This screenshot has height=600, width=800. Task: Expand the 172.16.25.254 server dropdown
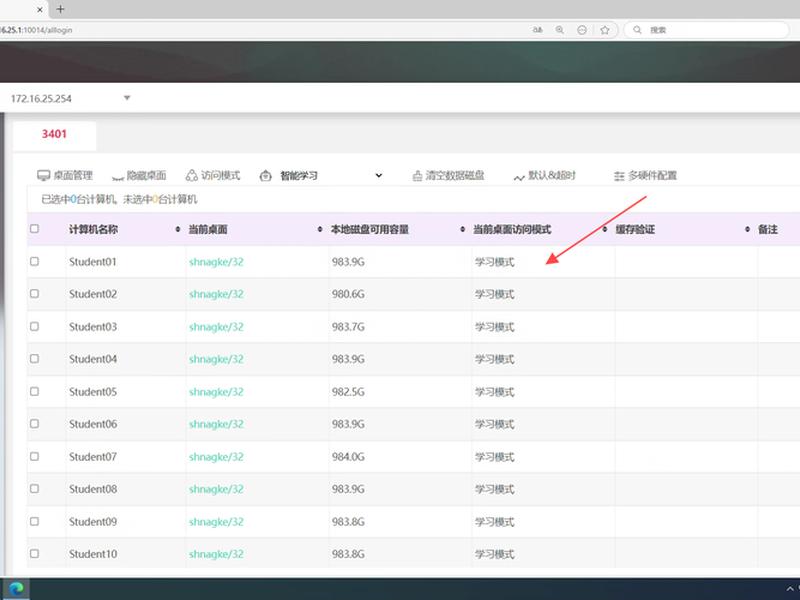pos(127,98)
